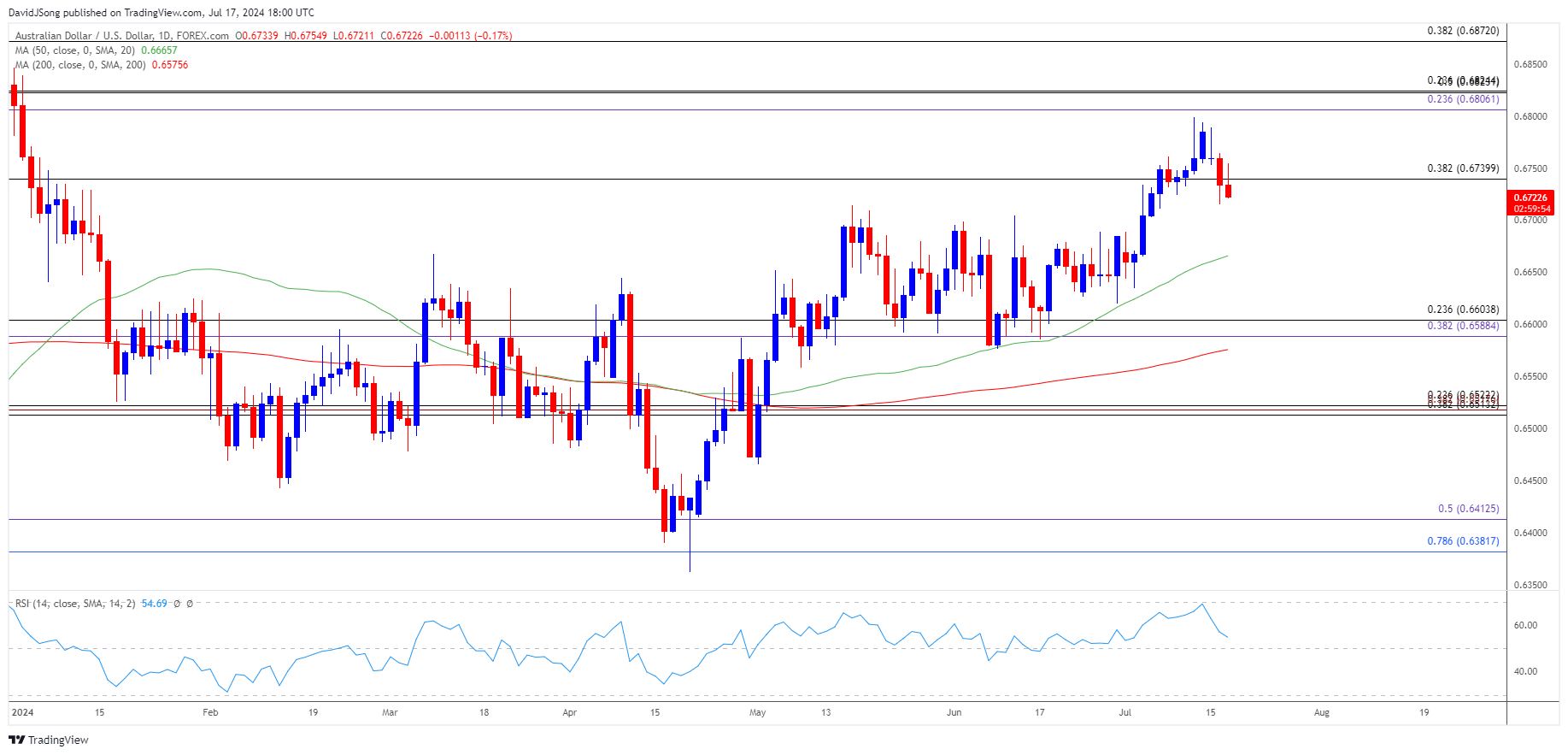Click the Apr date axis label
1568x755 pixels.
point(570,712)
